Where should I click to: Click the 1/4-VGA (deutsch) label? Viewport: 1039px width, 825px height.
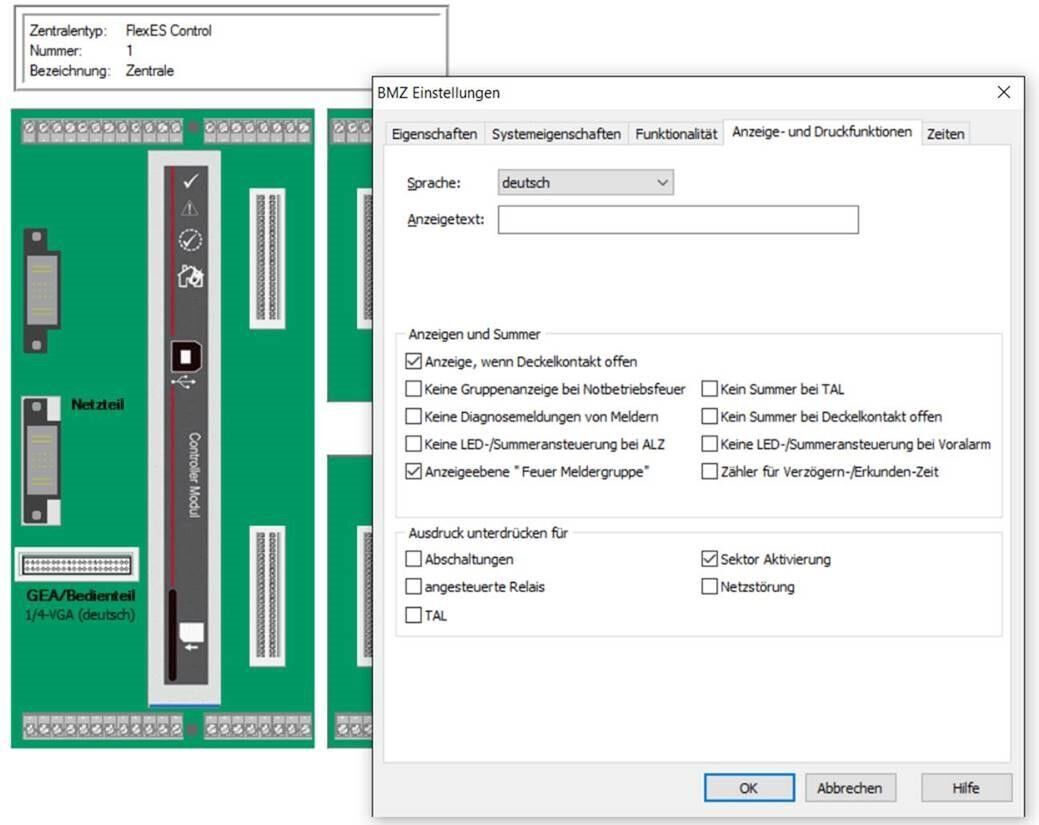(80, 615)
